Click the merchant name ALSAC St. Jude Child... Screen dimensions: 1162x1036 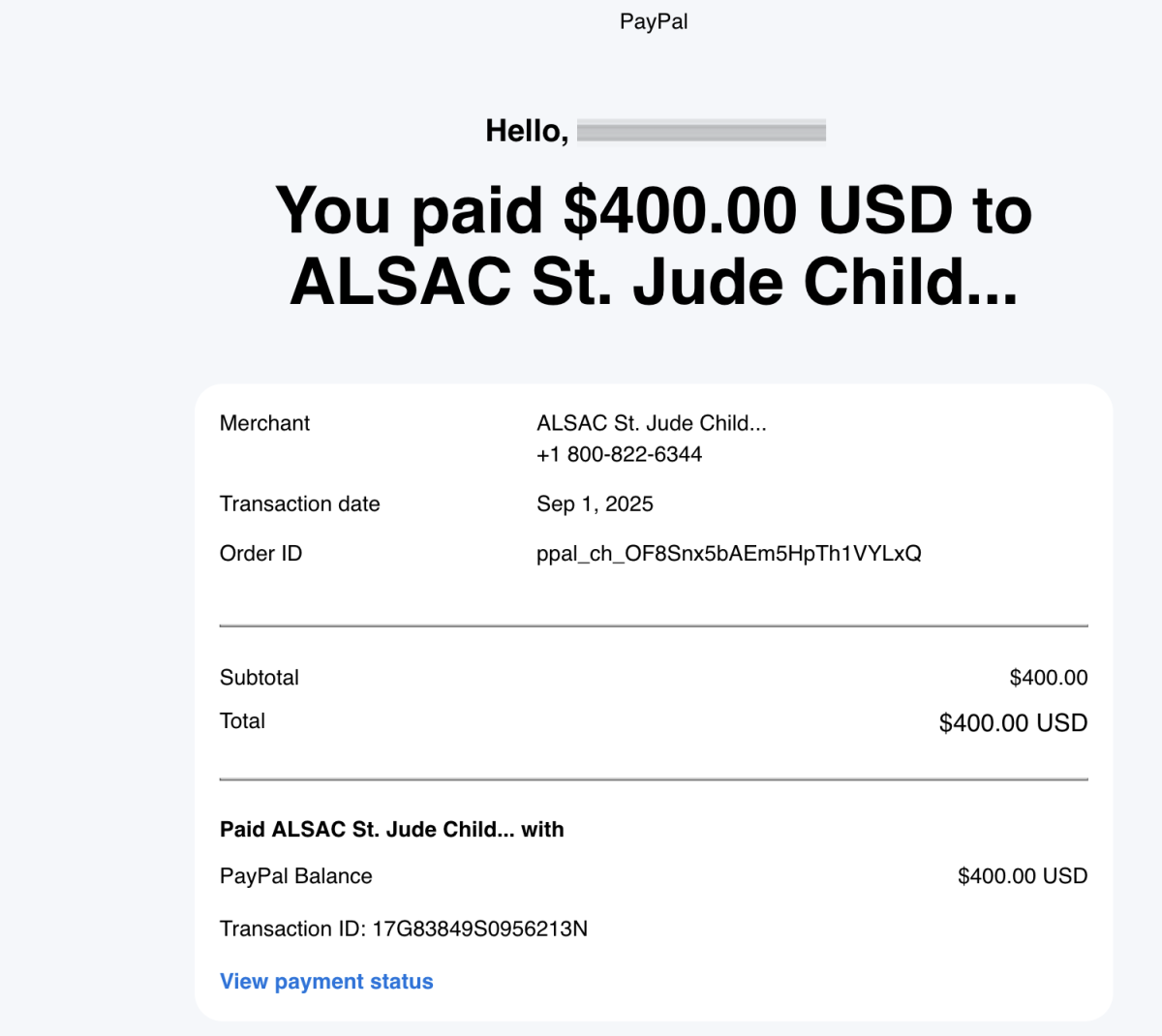click(652, 423)
